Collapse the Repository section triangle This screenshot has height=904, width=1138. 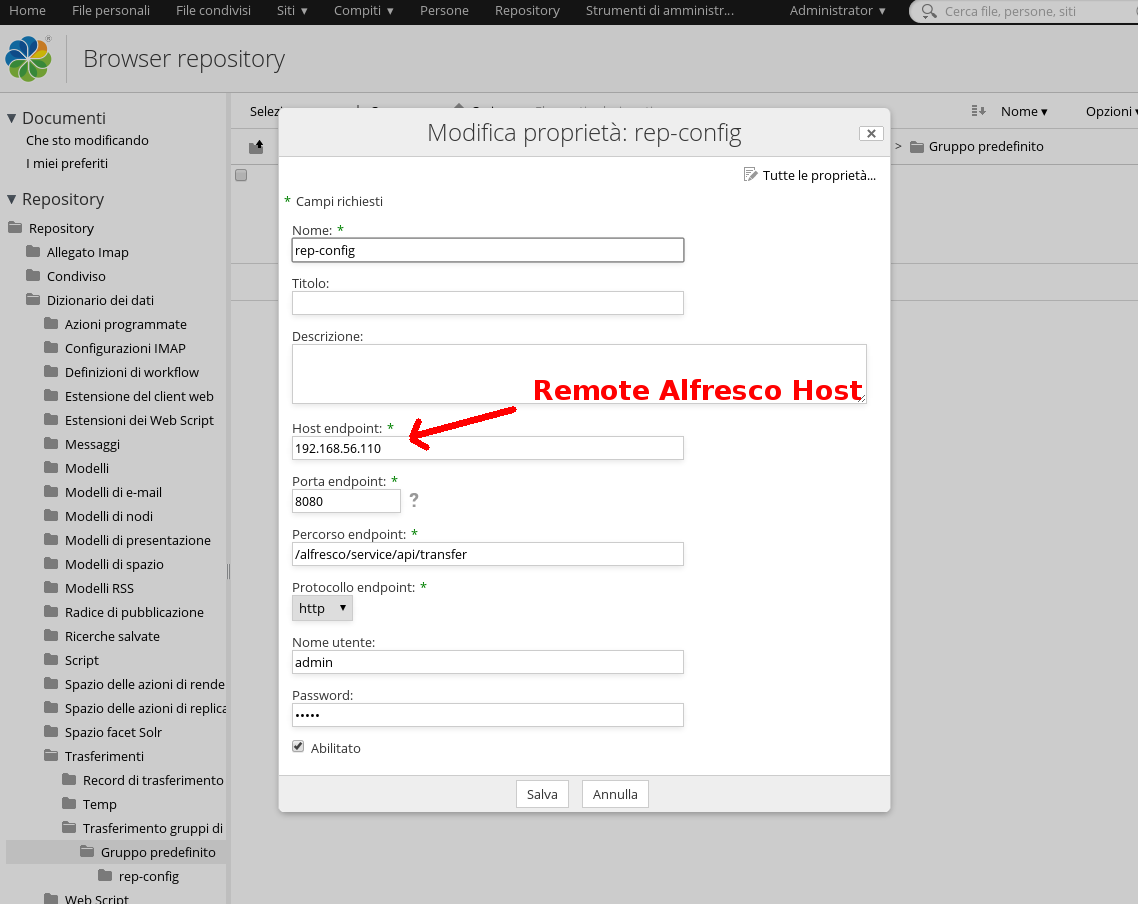click(x=12, y=199)
